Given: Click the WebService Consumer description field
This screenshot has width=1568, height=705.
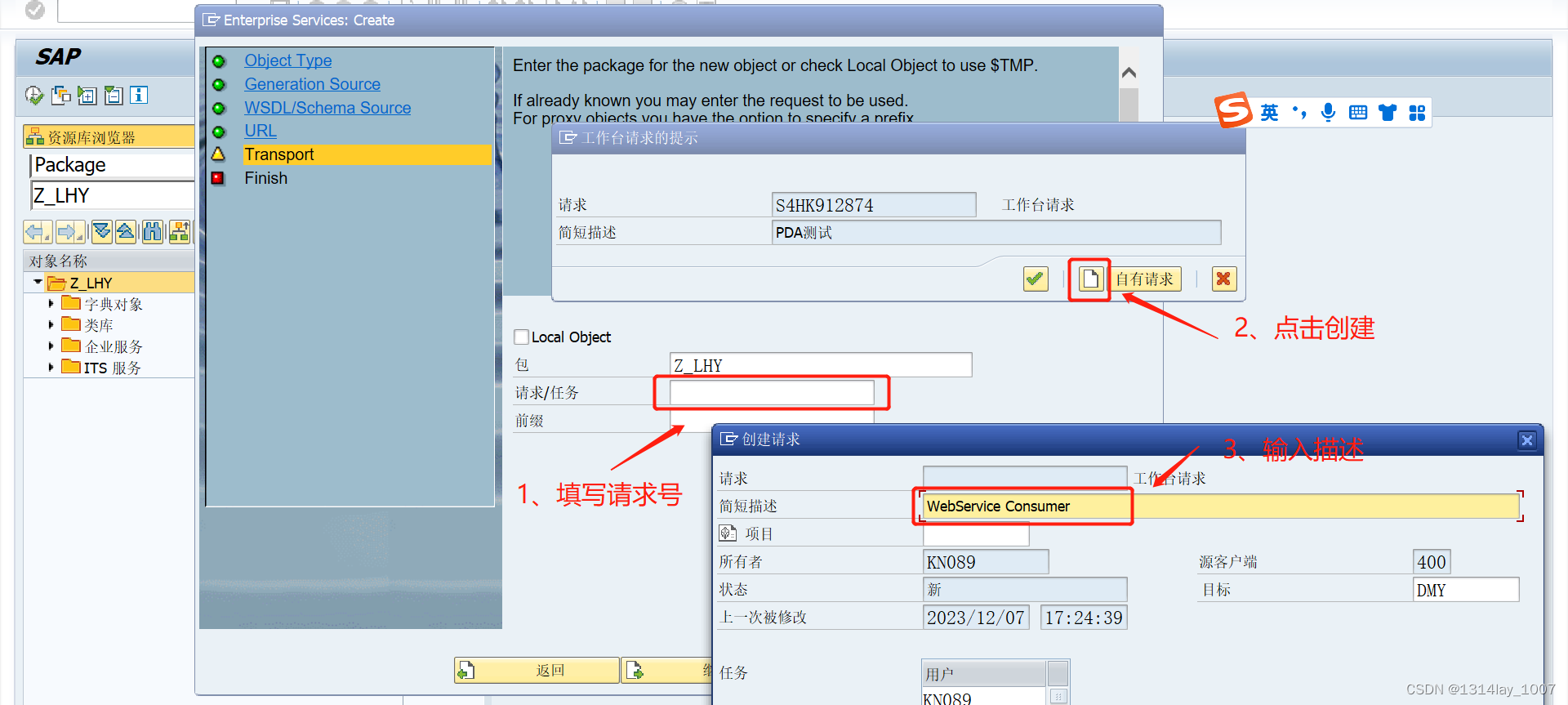Looking at the screenshot, I should [1220, 506].
